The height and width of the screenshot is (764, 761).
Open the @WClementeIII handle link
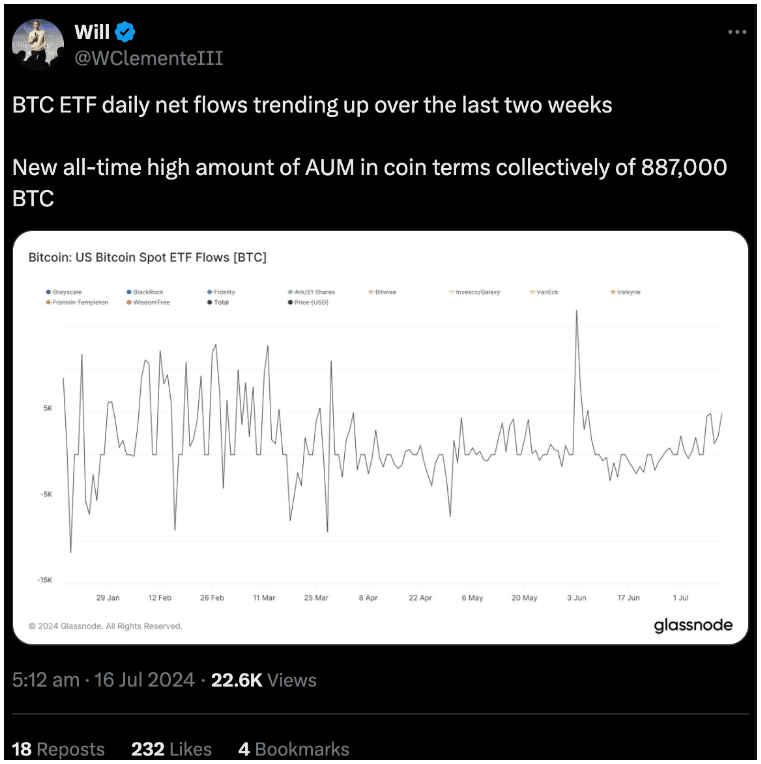coord(149,58)
